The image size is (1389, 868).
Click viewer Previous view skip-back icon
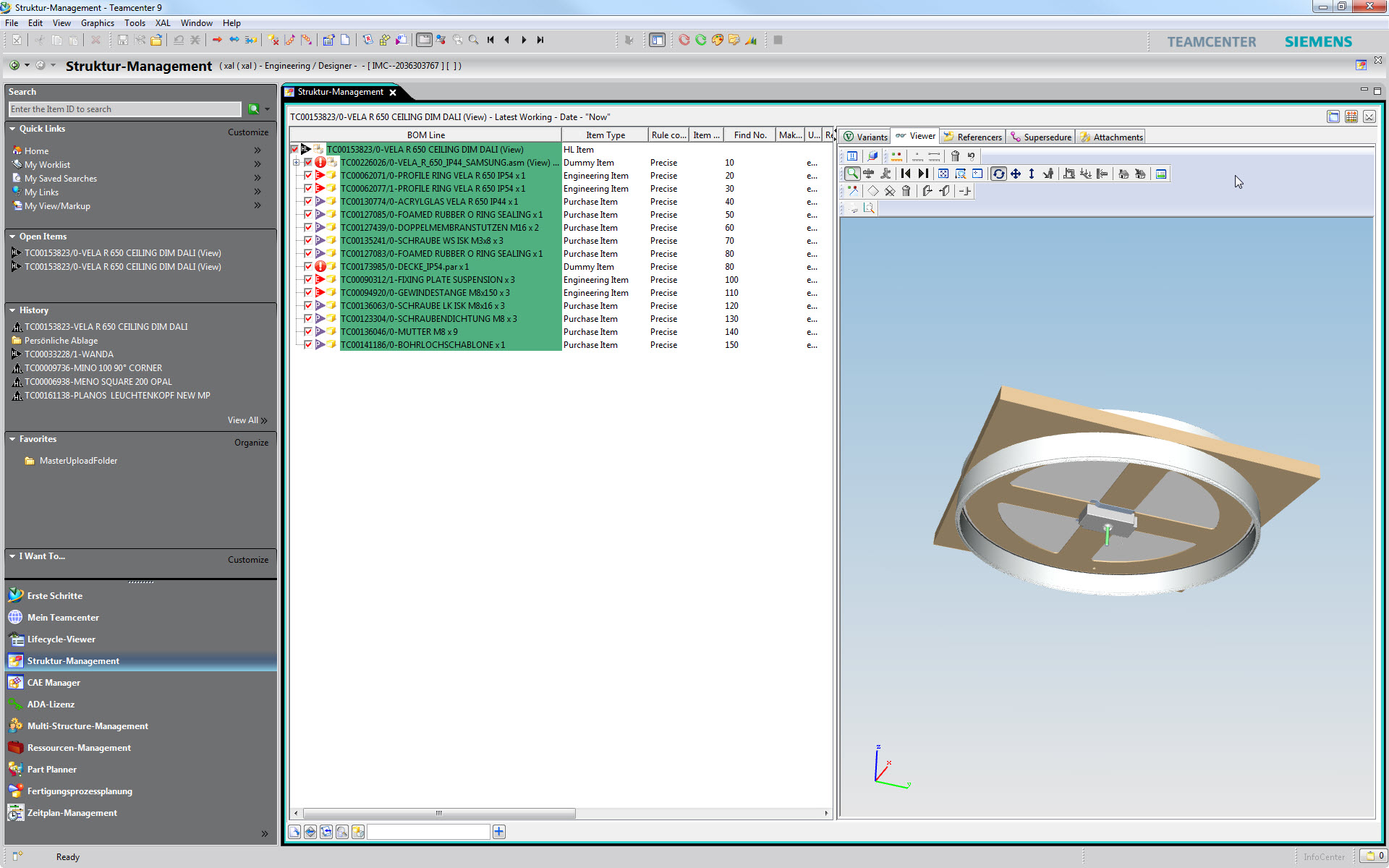pyautogui.click(x=906, y=174)
